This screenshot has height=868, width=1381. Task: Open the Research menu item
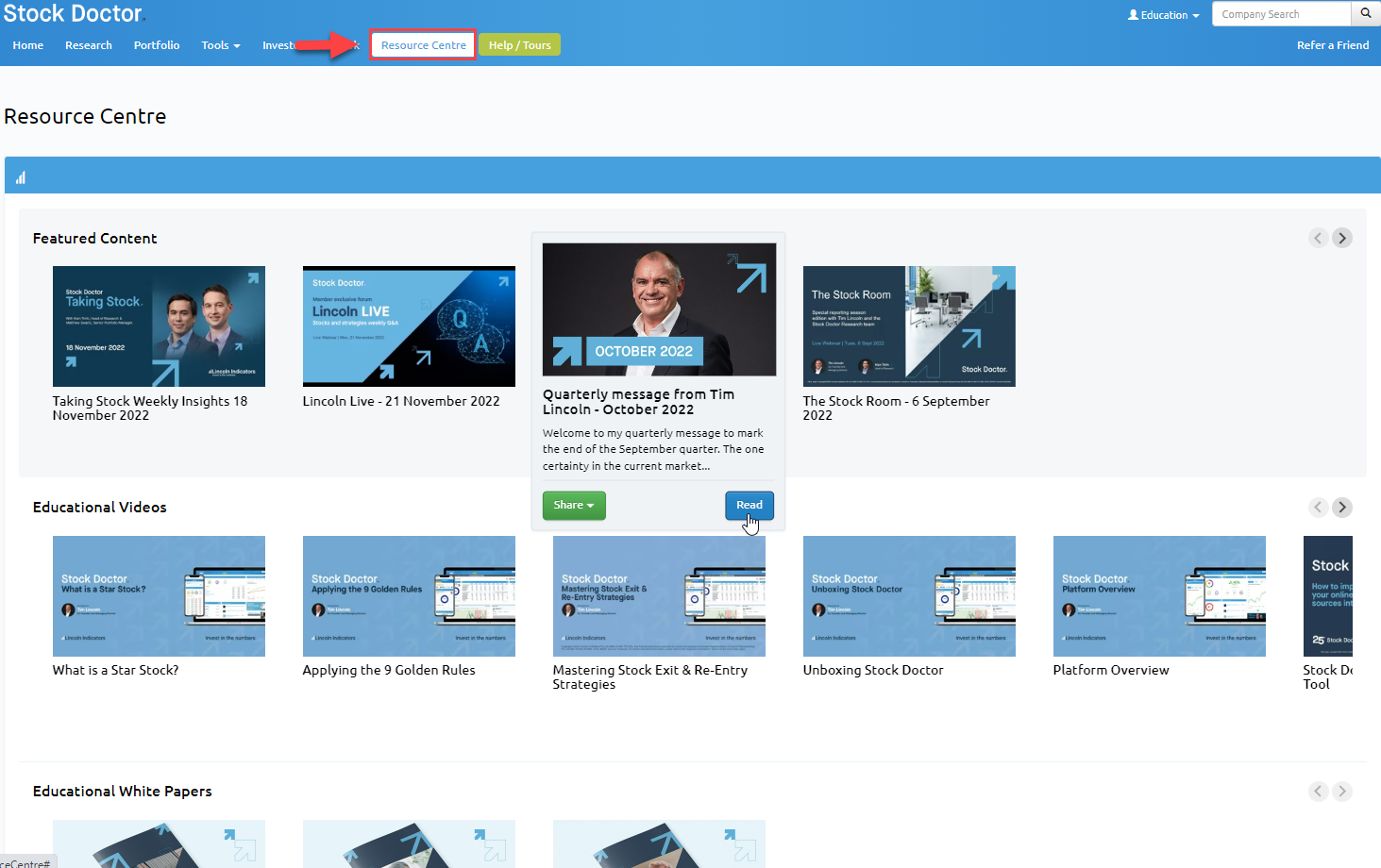pos(89,45)
